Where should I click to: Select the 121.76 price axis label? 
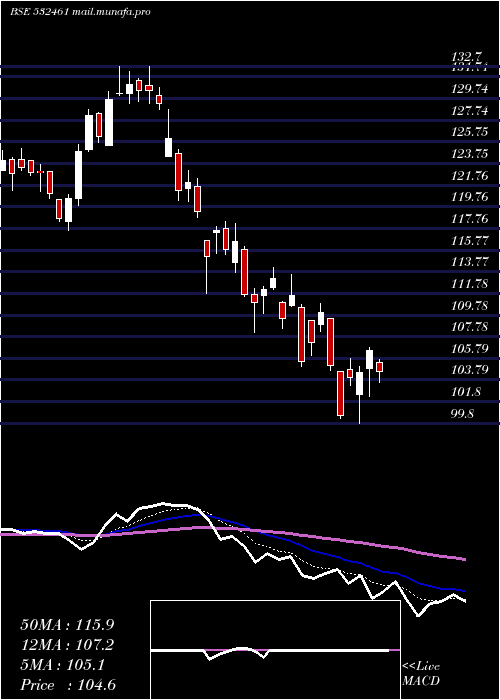[469, 176]
